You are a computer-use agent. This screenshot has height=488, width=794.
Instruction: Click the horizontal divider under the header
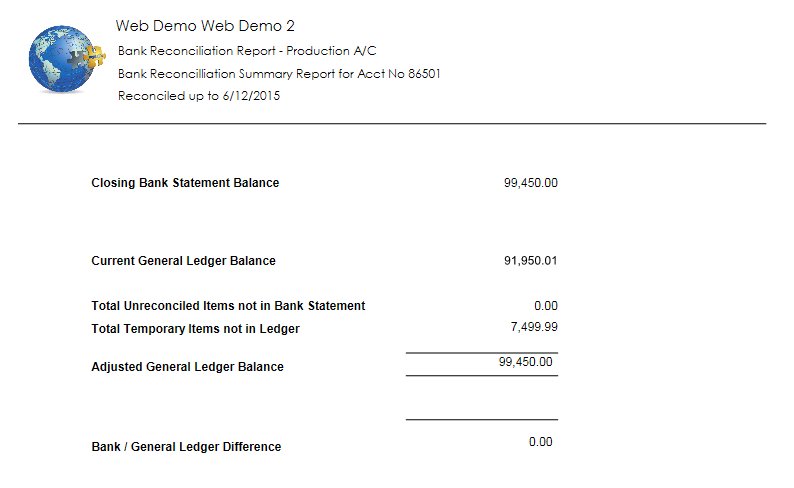pyautogui.click(x=392, y=123)
